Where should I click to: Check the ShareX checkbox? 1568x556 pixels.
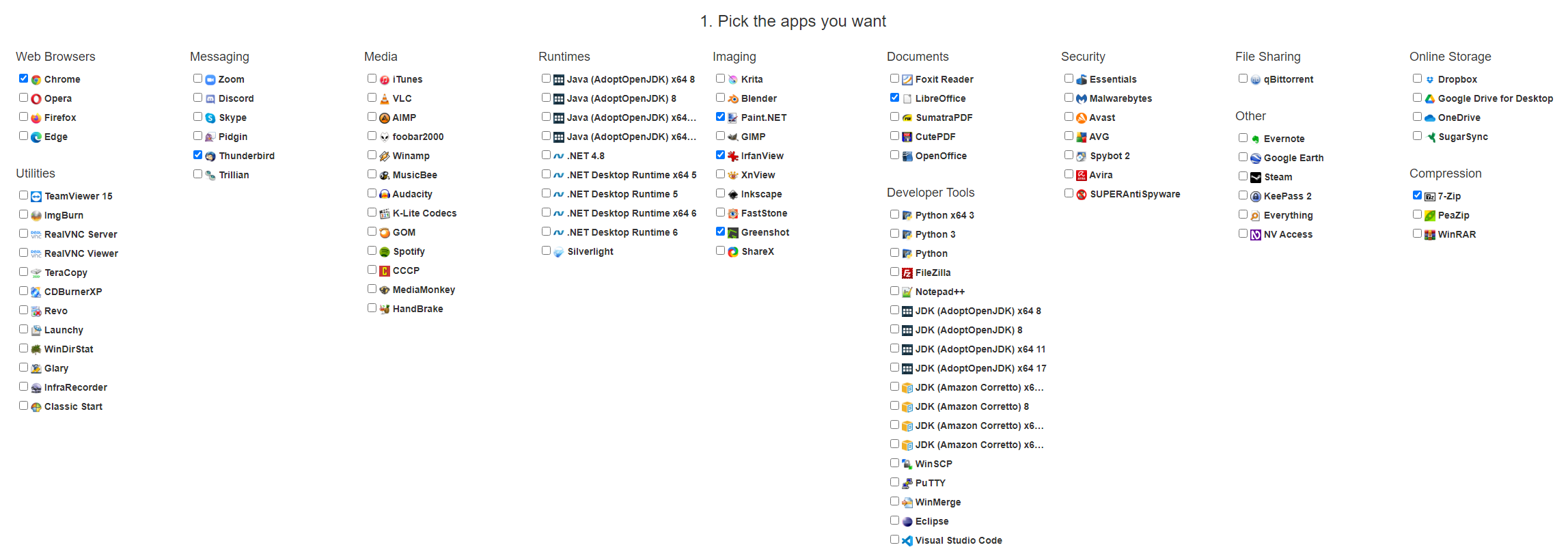[x=721, y=251]
